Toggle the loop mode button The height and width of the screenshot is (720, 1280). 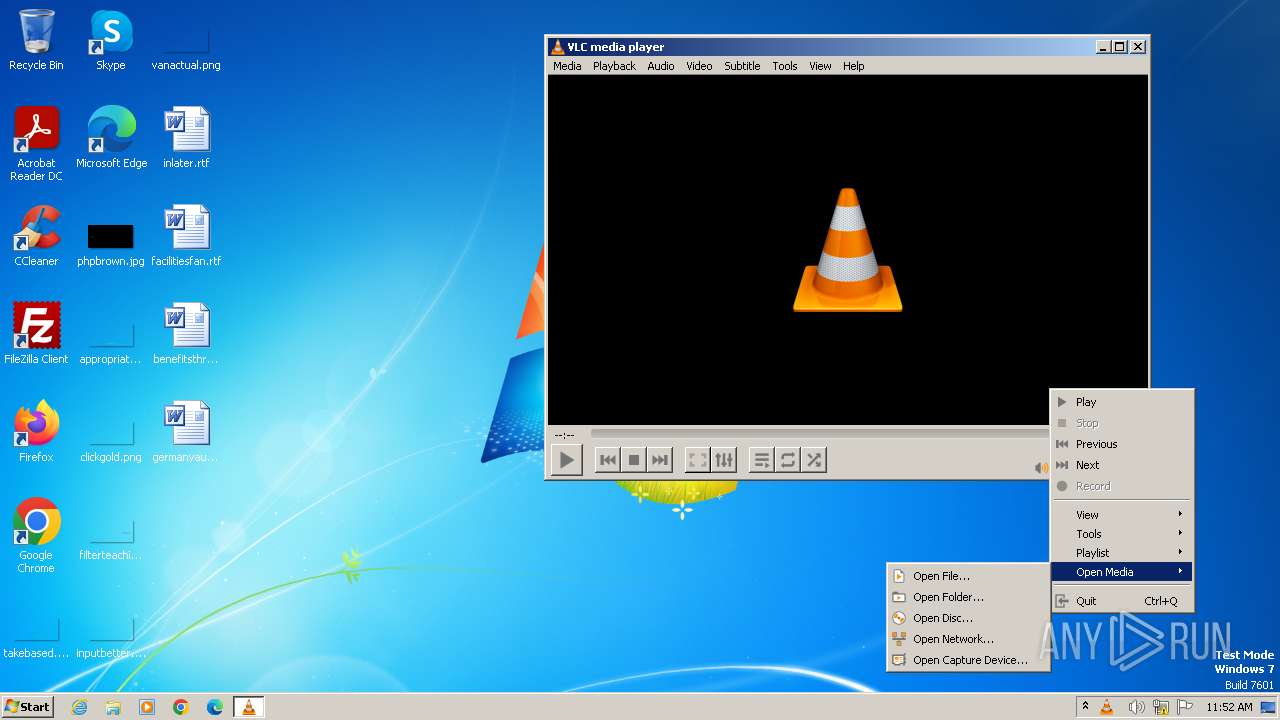click(x=788, y=460)
